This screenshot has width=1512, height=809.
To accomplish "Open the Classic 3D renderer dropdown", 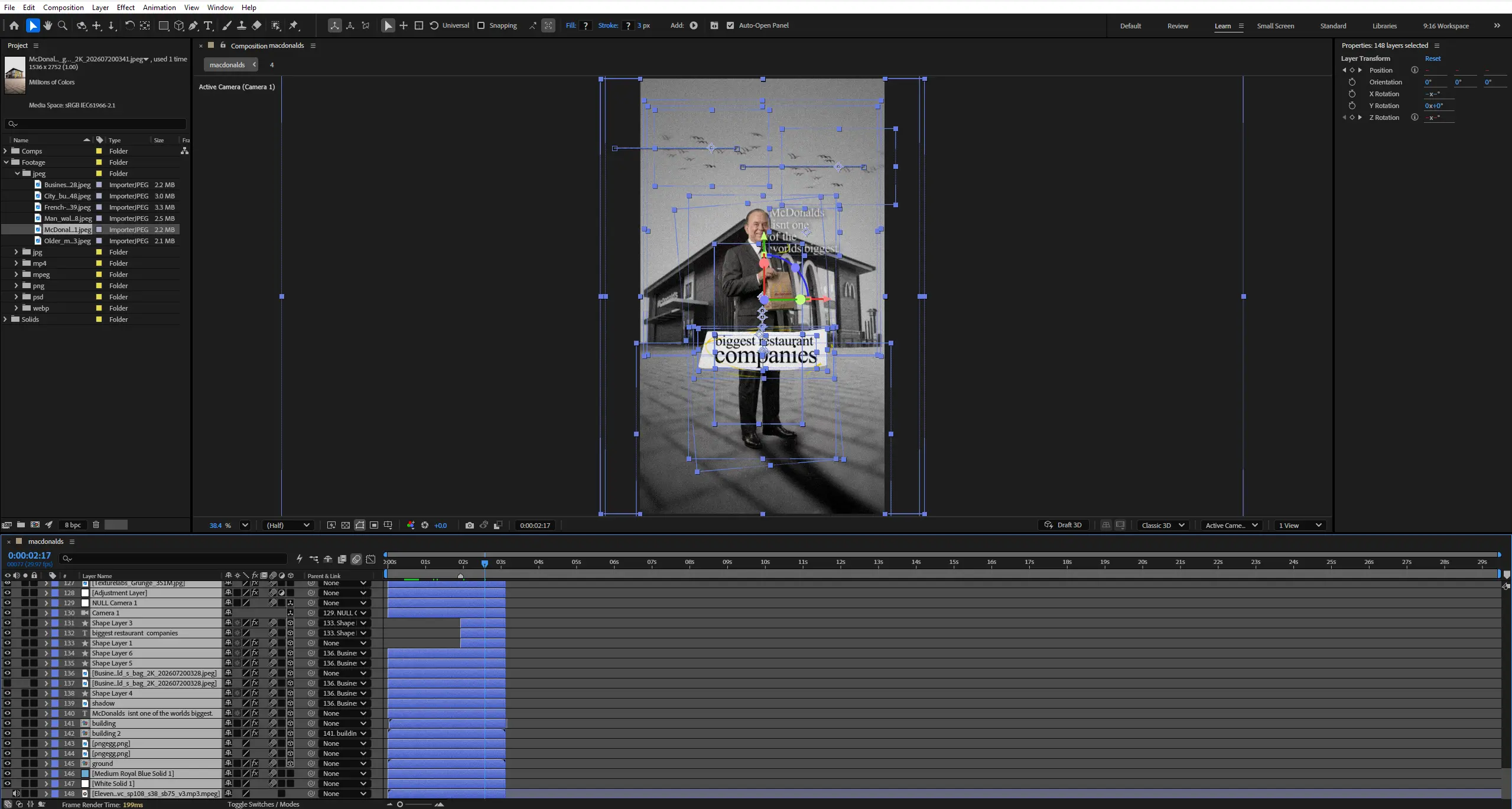I will click(1163, 525).
